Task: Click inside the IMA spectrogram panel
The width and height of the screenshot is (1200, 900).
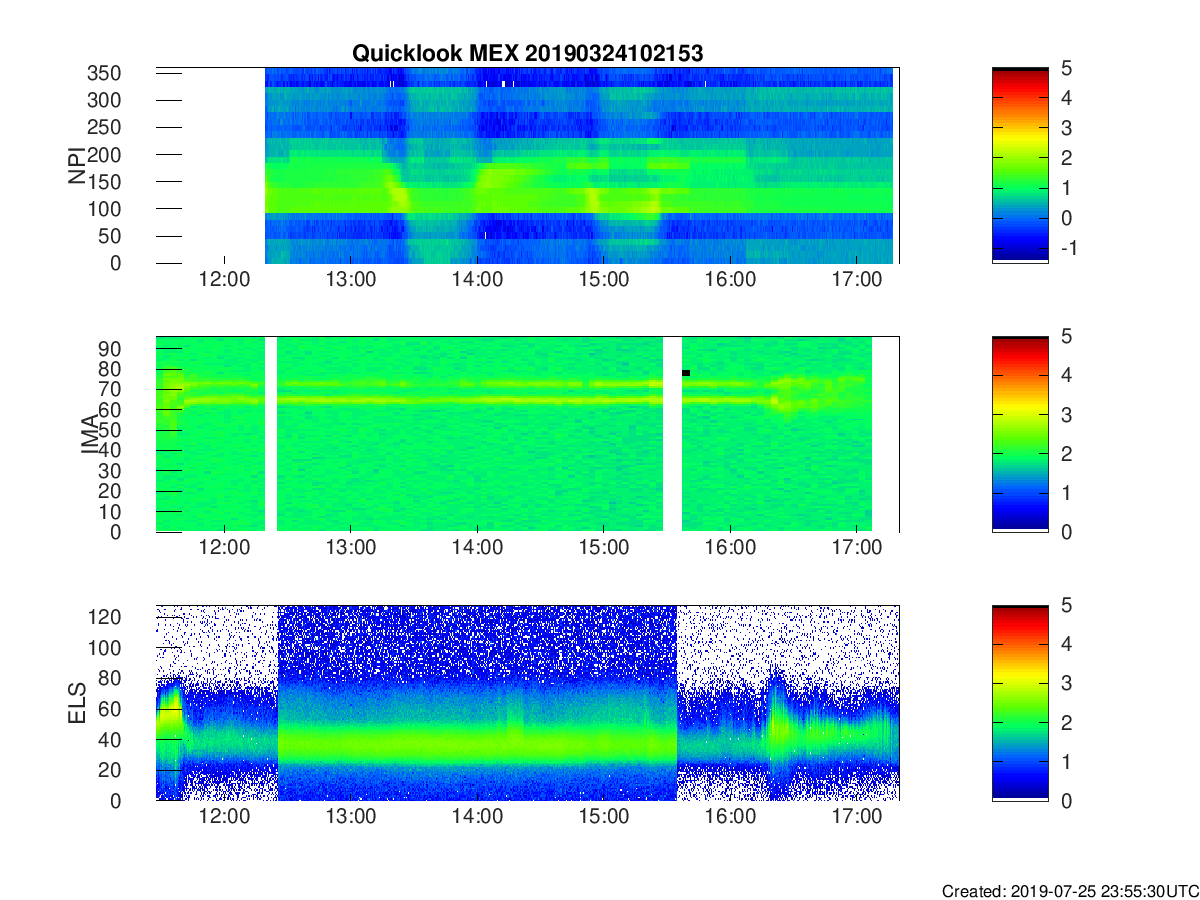Action: 527,434
